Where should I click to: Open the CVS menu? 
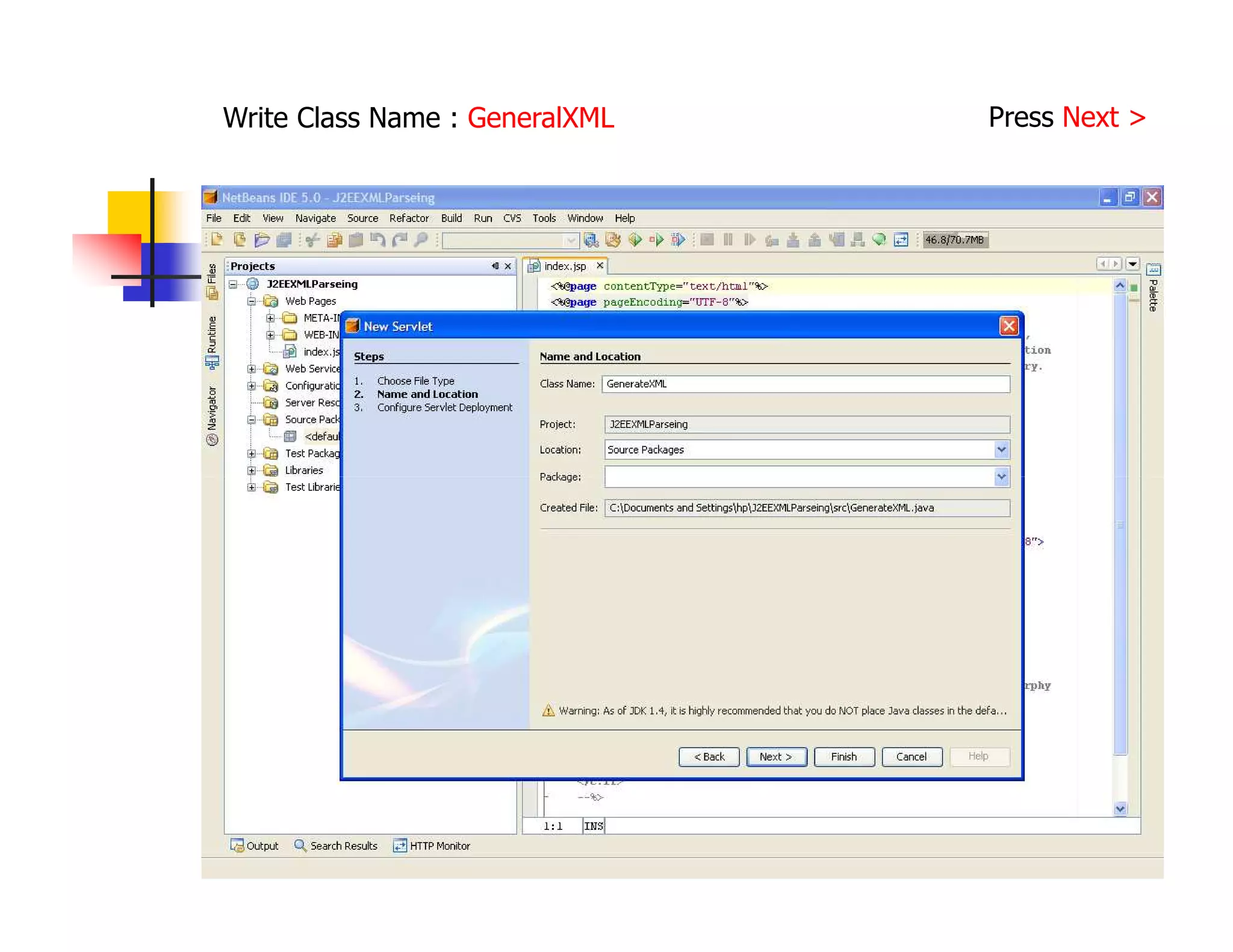click(x=512, y=218)
